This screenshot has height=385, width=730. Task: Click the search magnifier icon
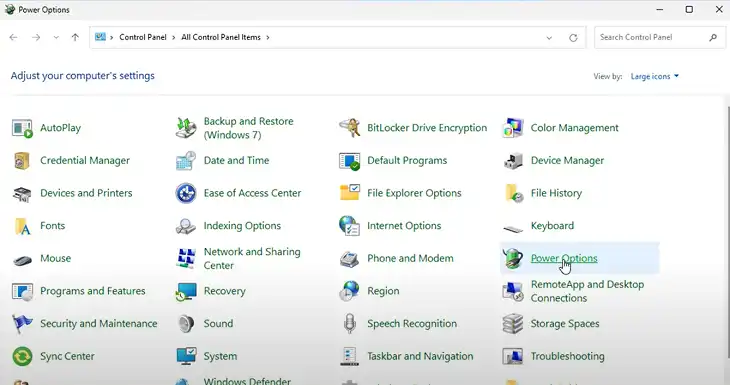tap(713, 37)
